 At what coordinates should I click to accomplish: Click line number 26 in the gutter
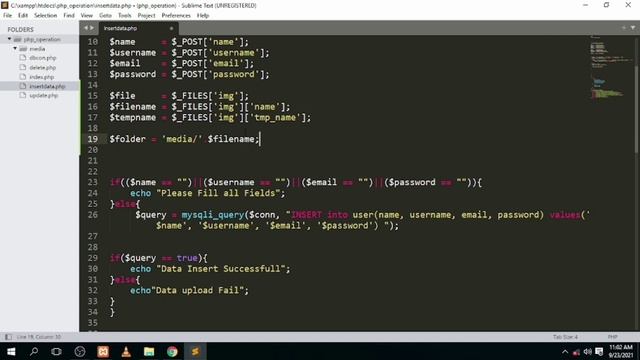[x=93, y=215]
